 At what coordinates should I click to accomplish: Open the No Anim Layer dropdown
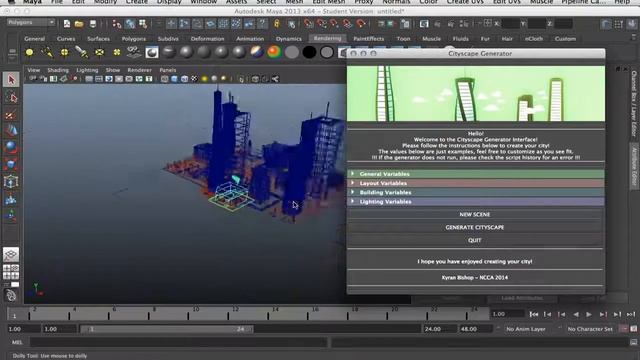[x=526, y=329]
